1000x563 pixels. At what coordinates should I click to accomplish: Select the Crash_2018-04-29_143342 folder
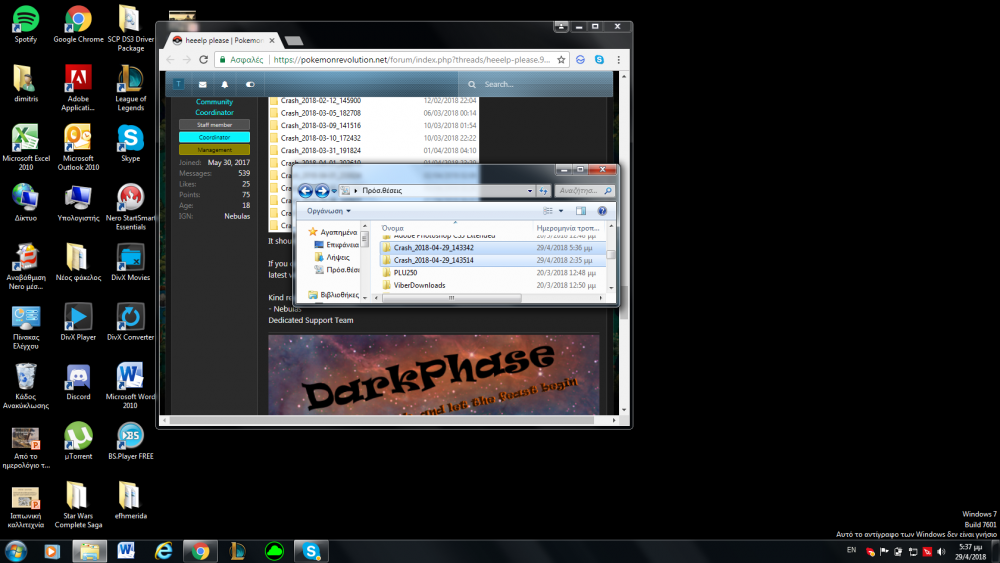click(x=433, y=247)
